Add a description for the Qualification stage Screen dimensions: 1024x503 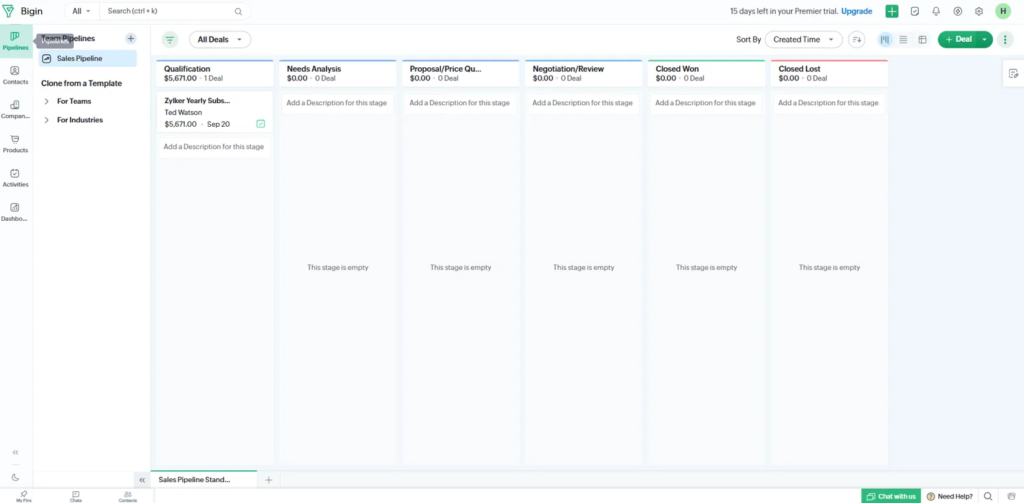(x=214, y=147)
